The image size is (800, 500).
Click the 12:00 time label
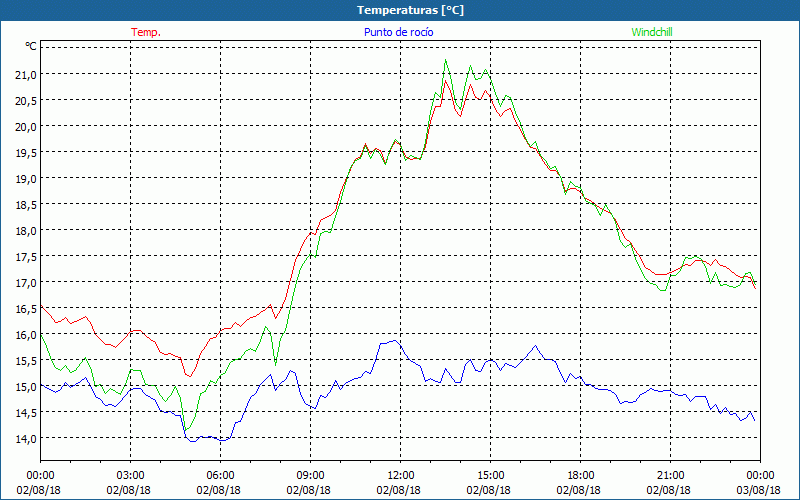click(x=401, y=476)
